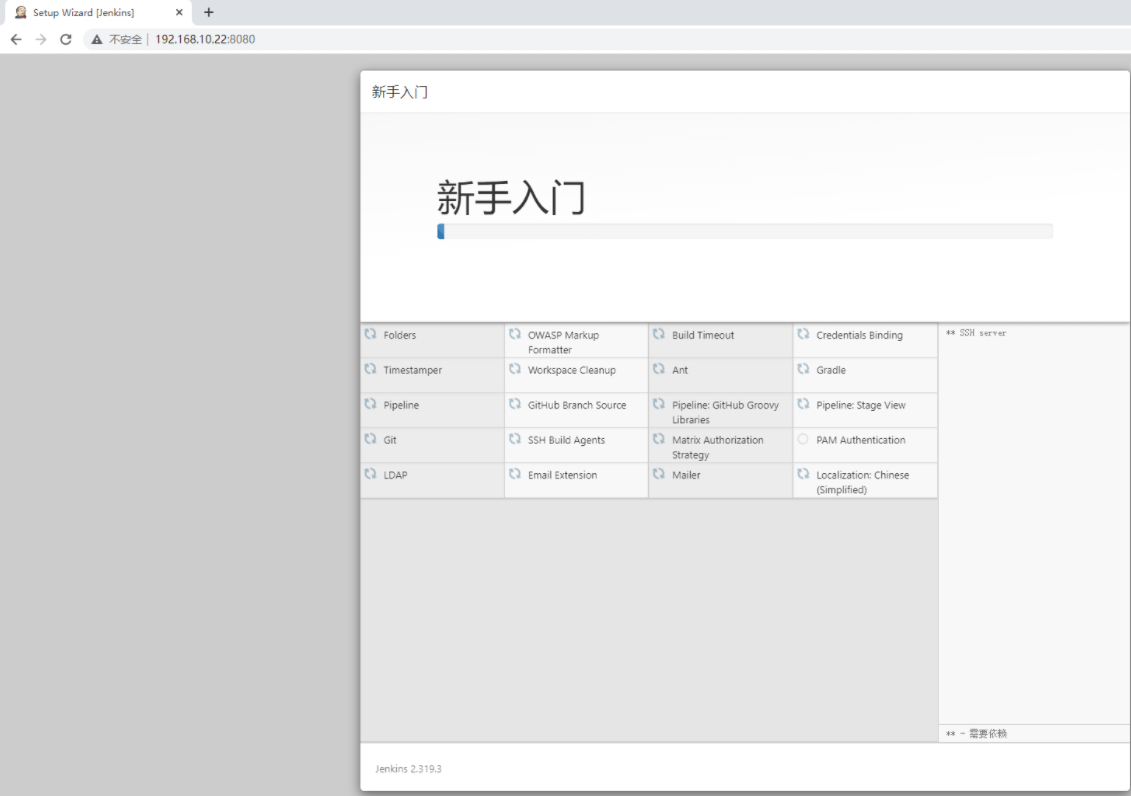1131x796 pixels.
Task: Click the browser forward arrow
Action: point(40,39)
